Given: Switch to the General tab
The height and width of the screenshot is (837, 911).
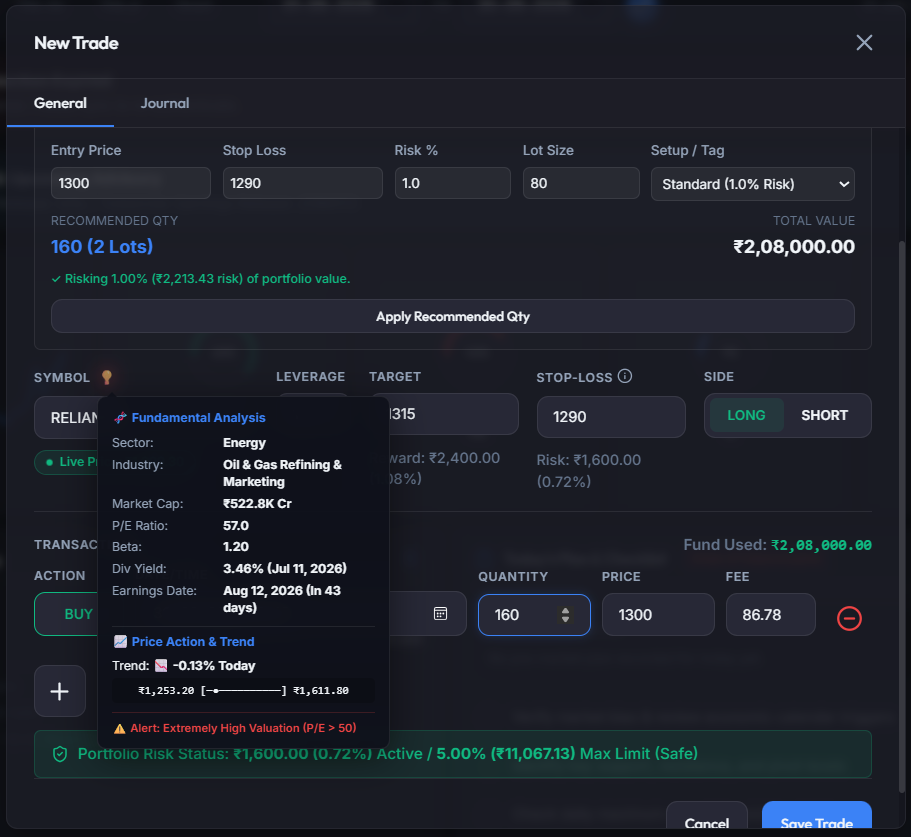Looking at the screenshot, I should 60,103.
